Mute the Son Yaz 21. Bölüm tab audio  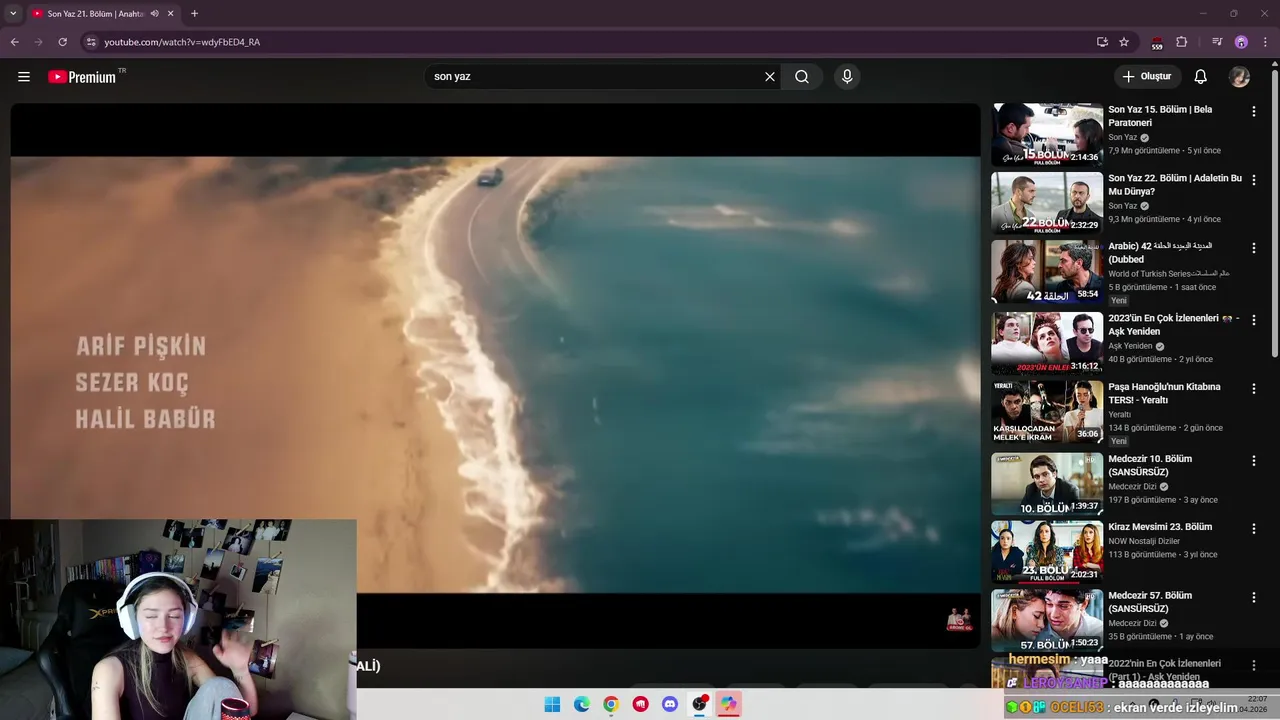pos(154,14)
